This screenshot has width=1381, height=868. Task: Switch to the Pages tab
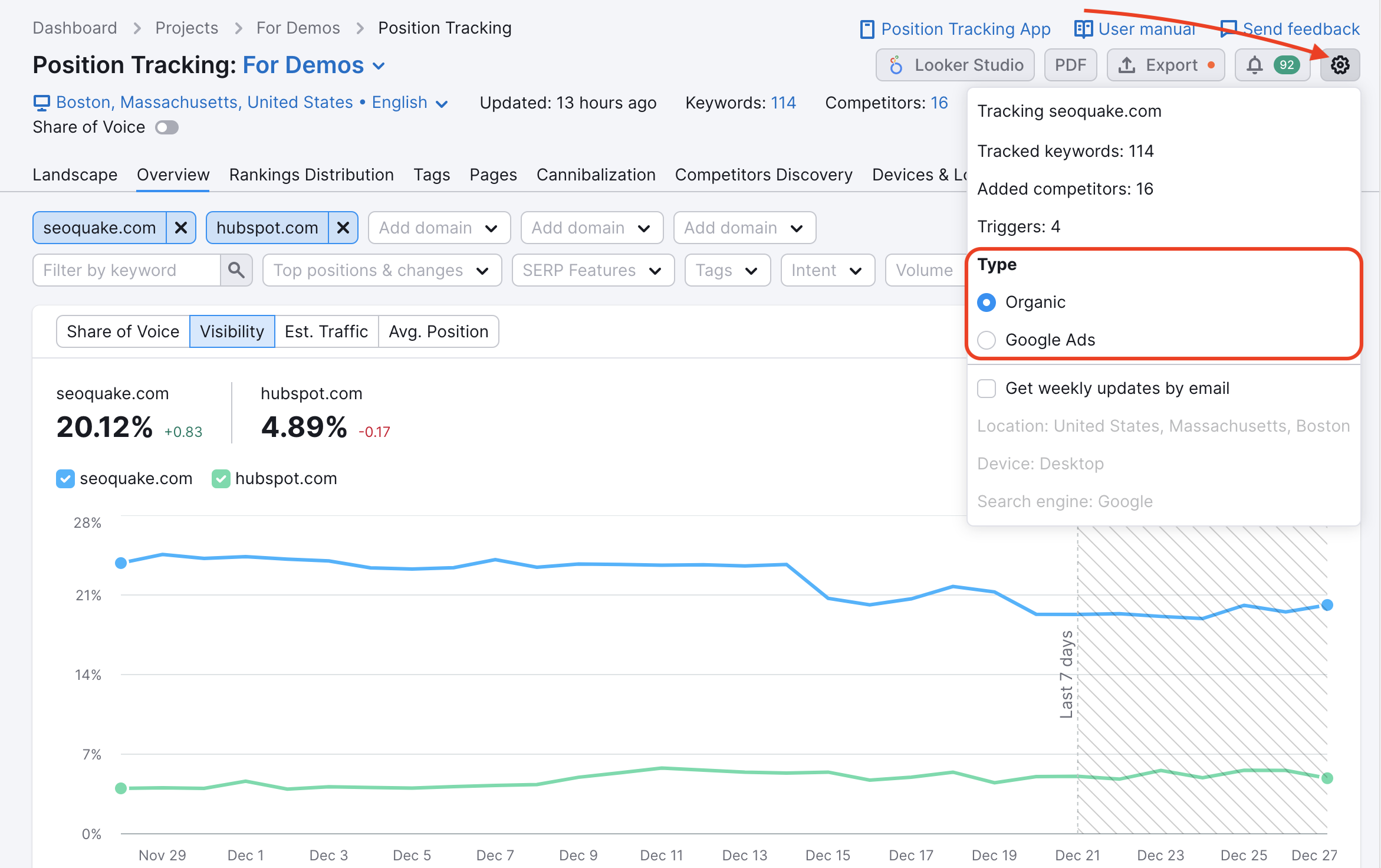[493, 175]
